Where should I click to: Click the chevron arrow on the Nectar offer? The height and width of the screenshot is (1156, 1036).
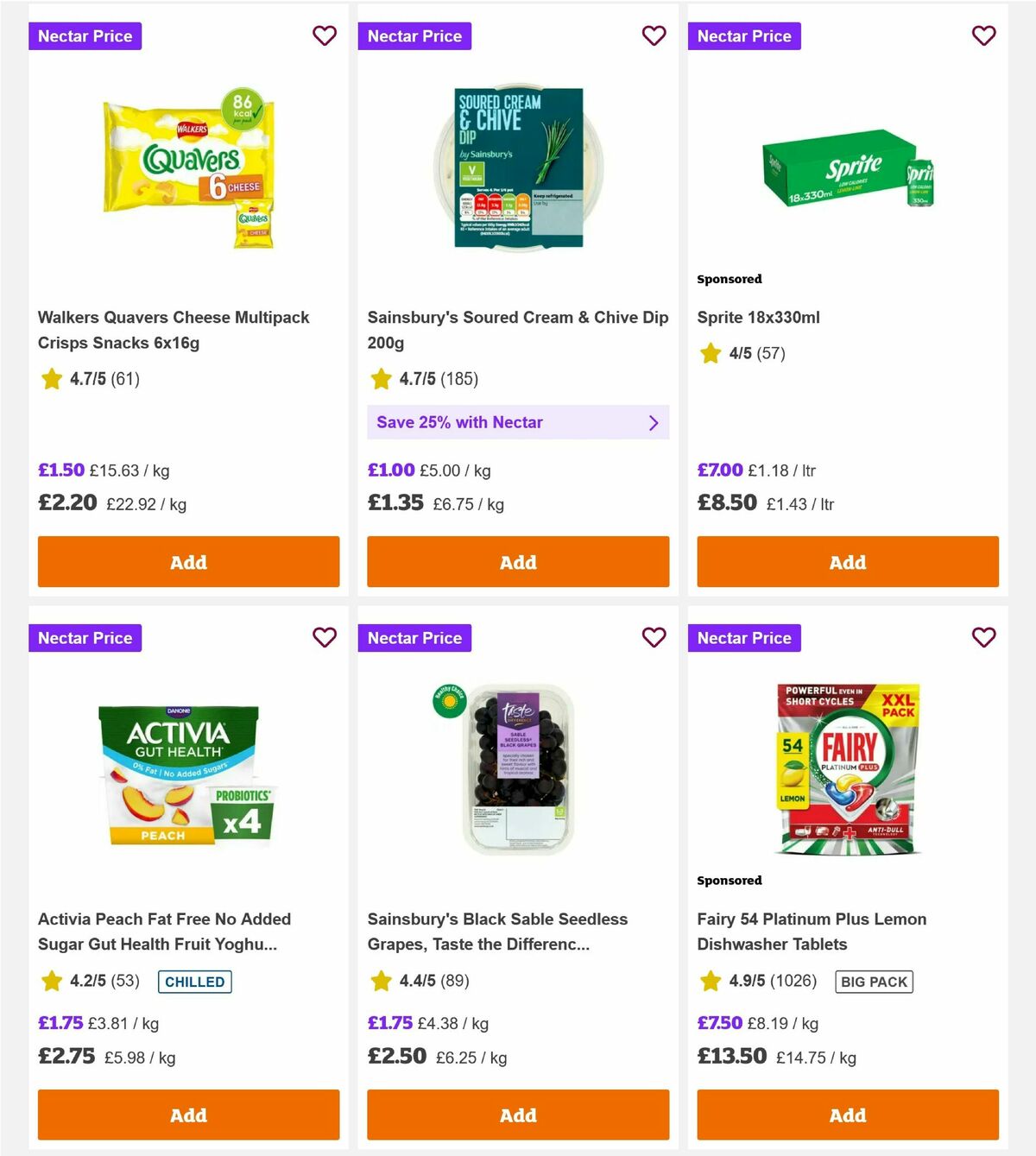point(654,422)
